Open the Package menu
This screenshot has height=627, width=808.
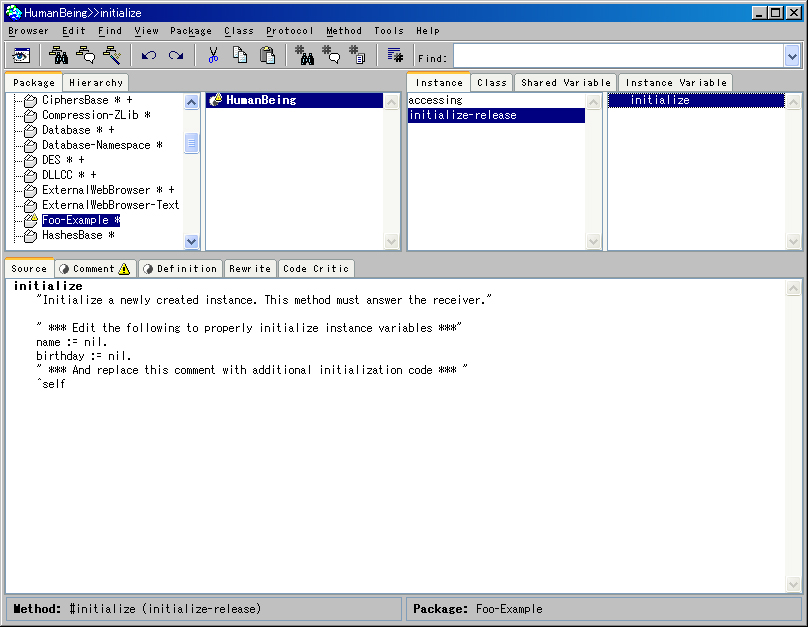click(191, 31)
